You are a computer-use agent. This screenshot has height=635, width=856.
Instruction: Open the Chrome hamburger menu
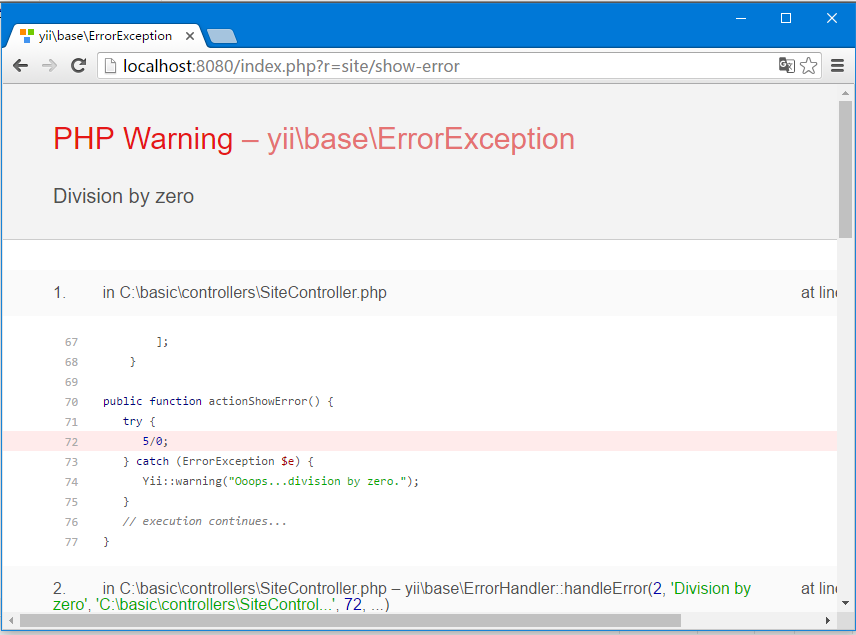pyautogui.click(x=837, y=66)
